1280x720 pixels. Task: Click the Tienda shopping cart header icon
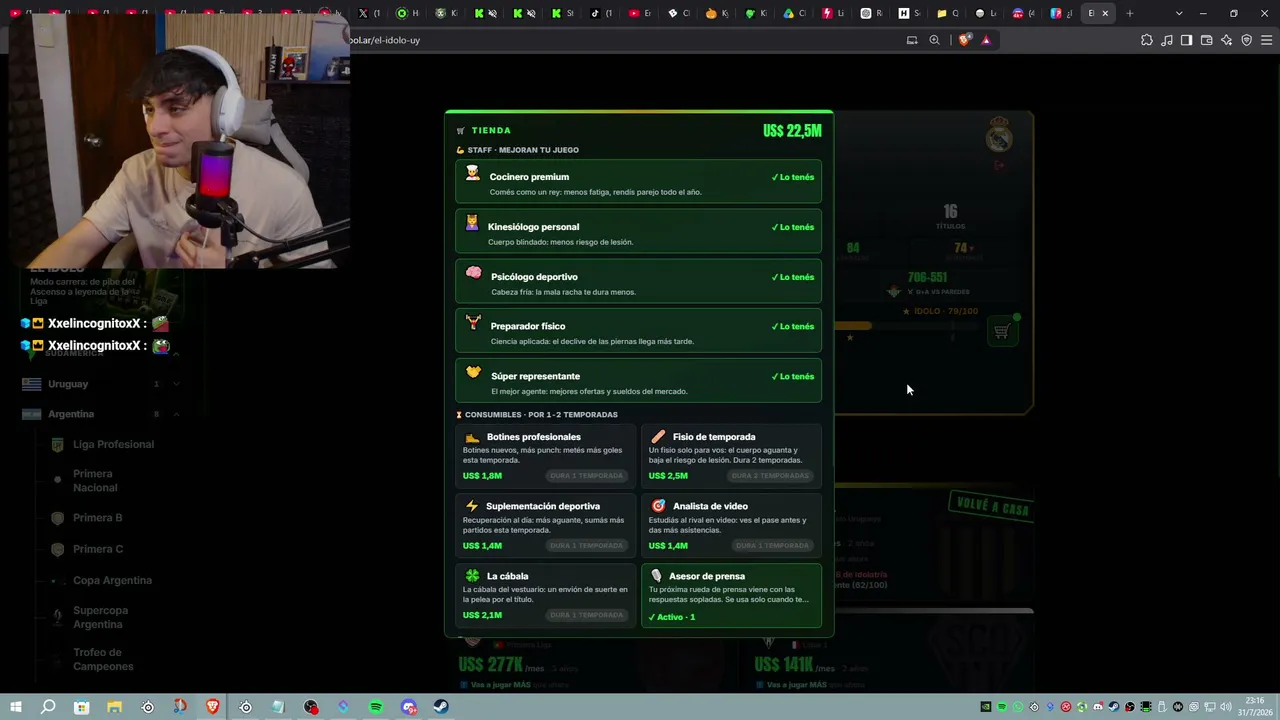[461, 131]
